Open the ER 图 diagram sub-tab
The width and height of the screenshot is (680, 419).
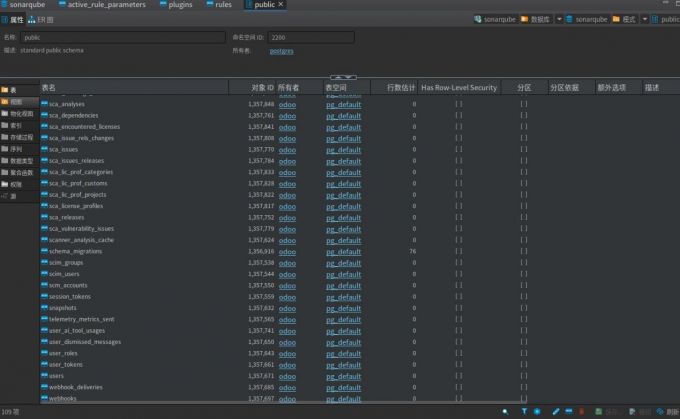40,20
